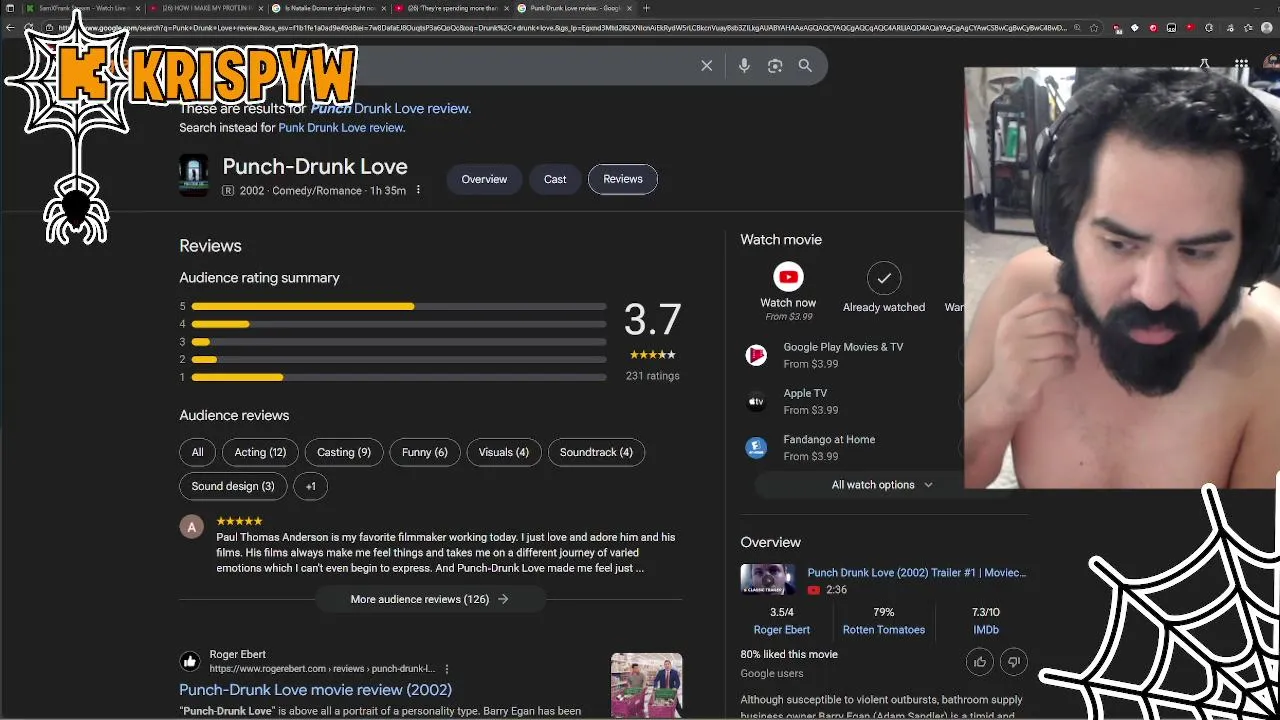Expand the +1 more review filters

pyautogui.click(x=311, y=486)
